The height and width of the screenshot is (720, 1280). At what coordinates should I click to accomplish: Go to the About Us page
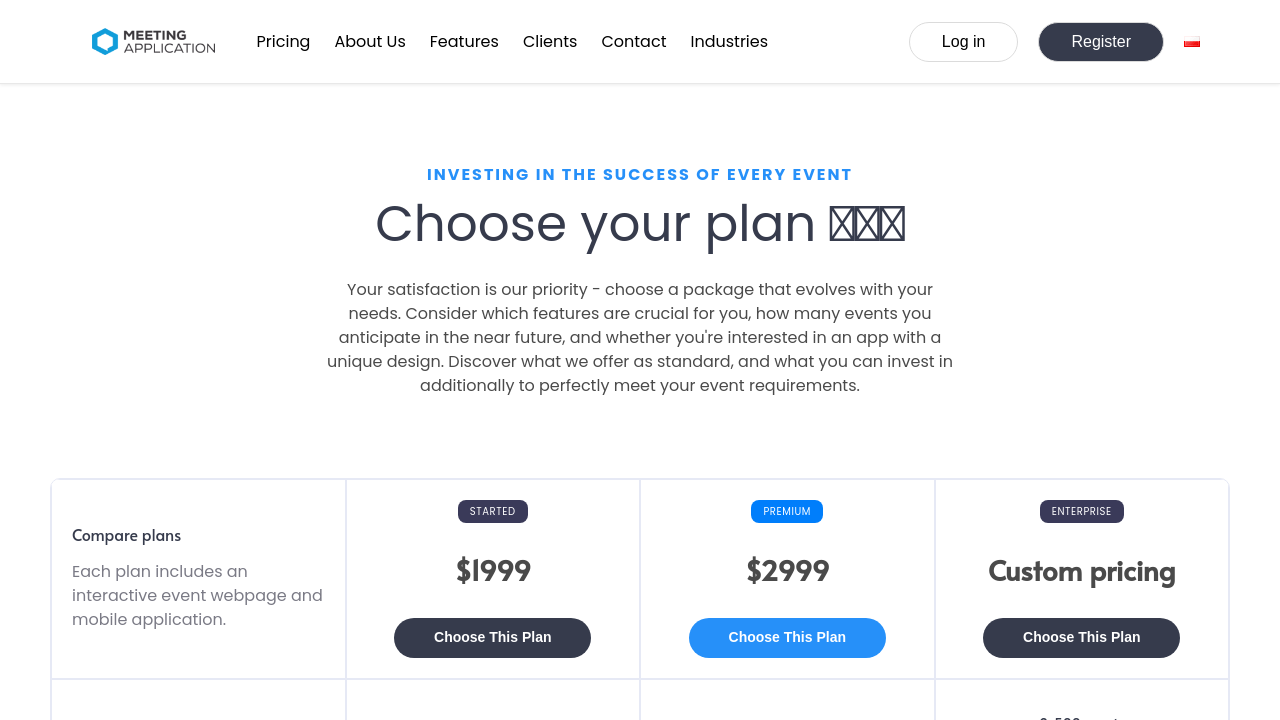point(370,42)
